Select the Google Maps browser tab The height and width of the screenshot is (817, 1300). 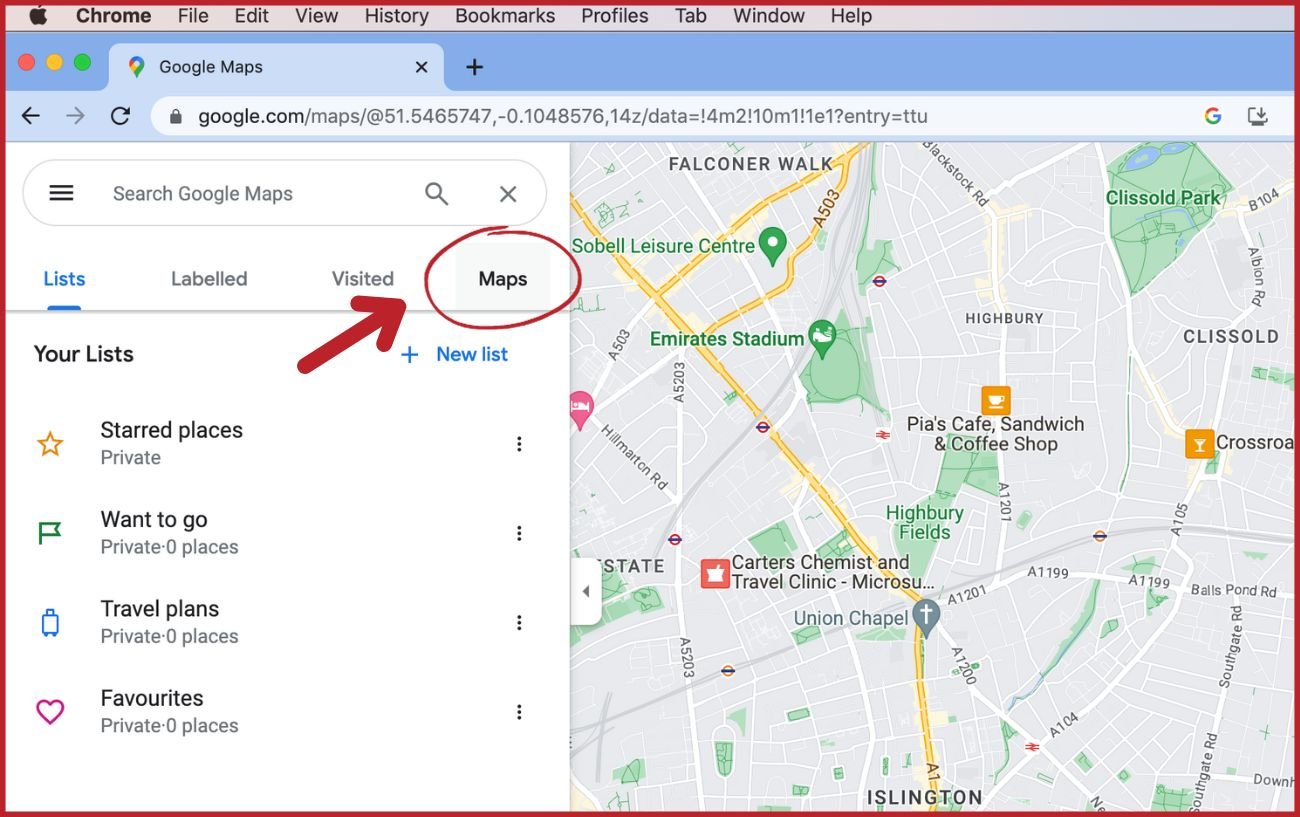[274, 66]
